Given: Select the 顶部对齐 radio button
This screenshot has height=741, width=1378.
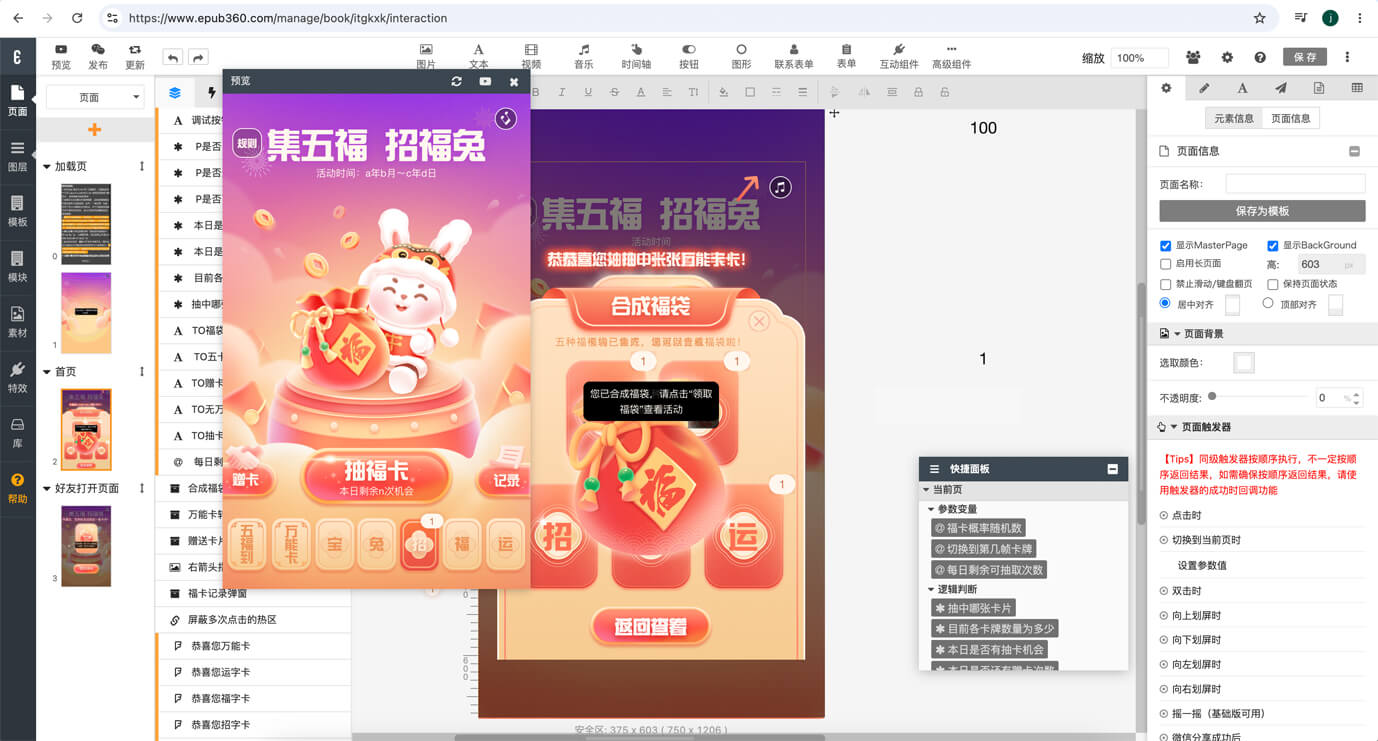Looking at the screenshot, I should point(1268,303).
